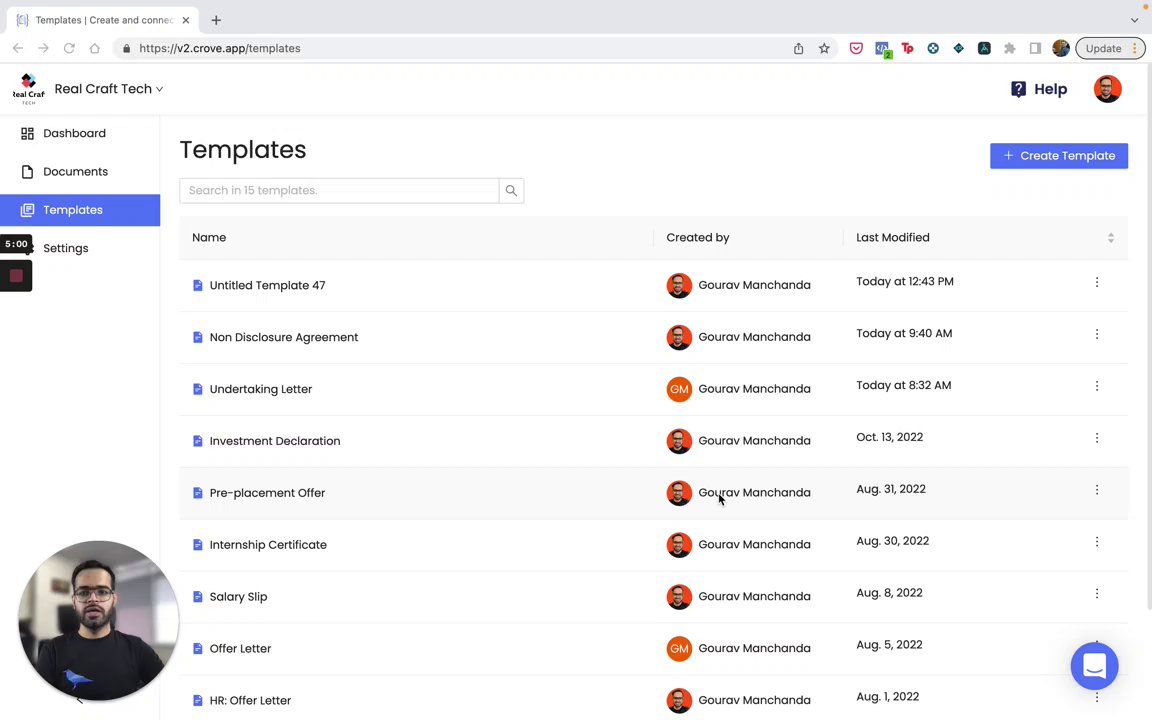1152x720 pixels.
Task: Sort by the Last Modified column arrows
Action: 1110,238
